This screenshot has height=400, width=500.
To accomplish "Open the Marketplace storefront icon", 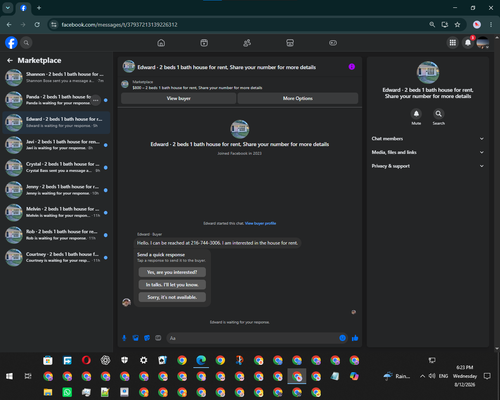I will pos(290,43).
